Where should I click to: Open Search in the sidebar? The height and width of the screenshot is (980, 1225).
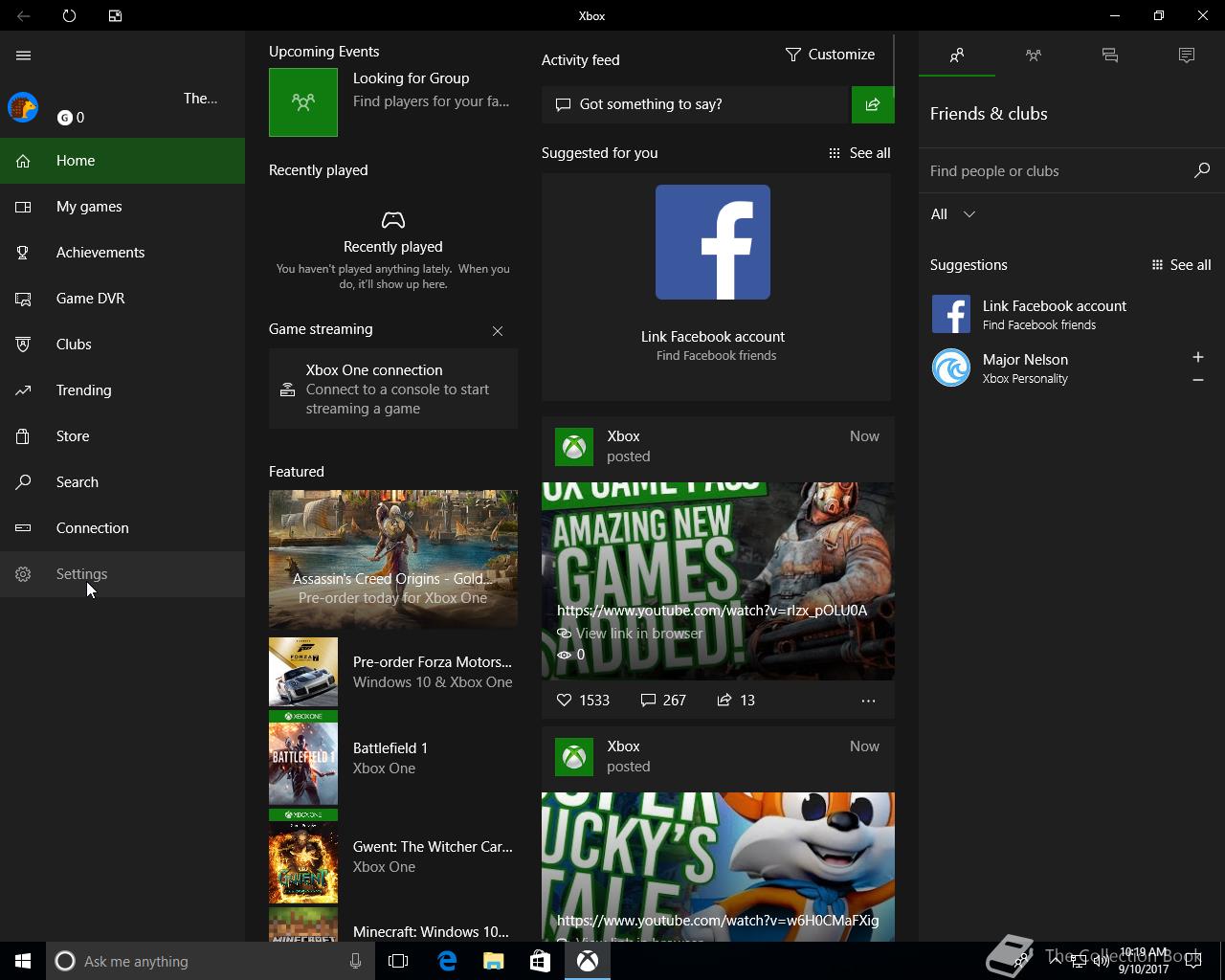click(122, 482)
